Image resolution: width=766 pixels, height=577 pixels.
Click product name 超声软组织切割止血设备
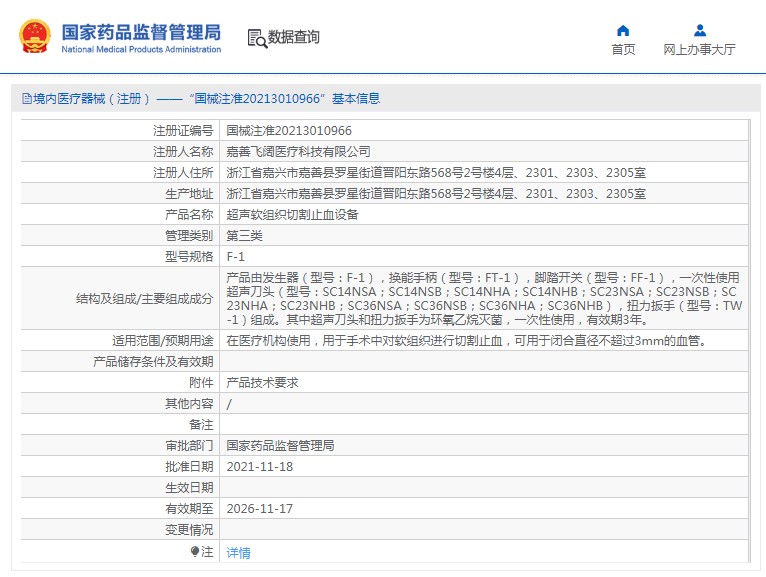coord(292,214)
